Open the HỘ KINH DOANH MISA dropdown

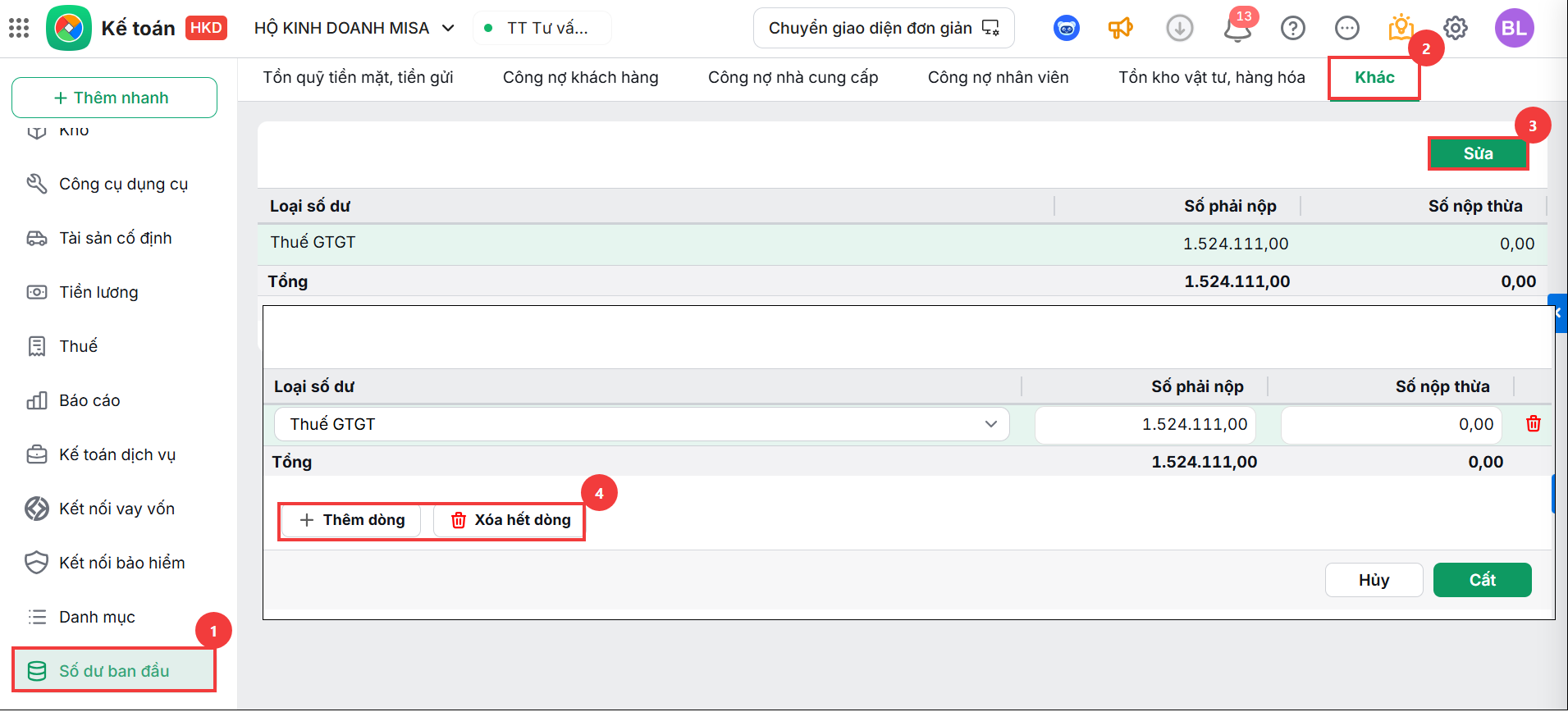click(354, 28)
